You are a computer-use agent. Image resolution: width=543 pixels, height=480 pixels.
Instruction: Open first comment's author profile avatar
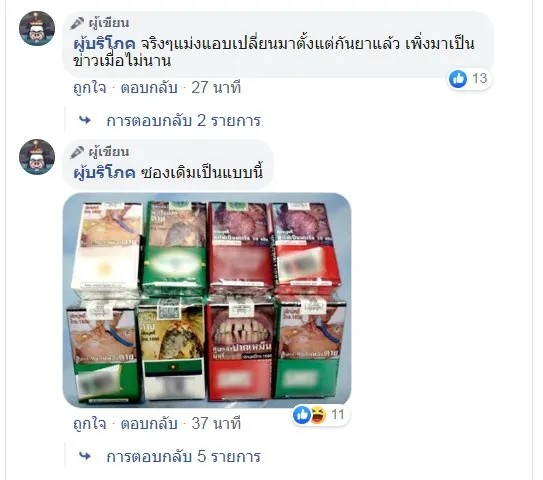pyautogui.click(x=37, y=28)
